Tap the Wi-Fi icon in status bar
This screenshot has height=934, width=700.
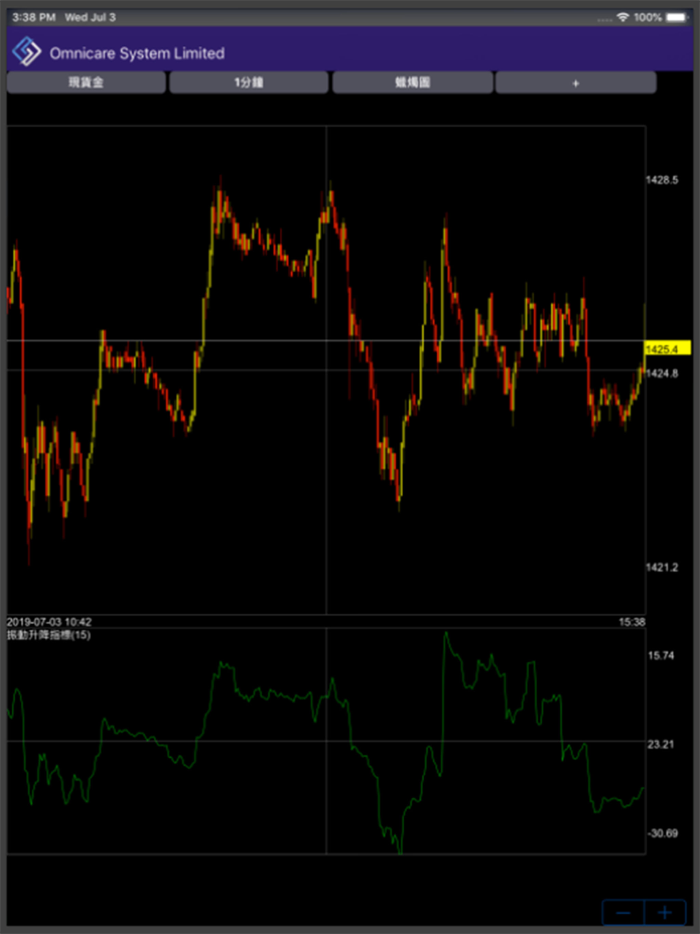coord(623,17)
